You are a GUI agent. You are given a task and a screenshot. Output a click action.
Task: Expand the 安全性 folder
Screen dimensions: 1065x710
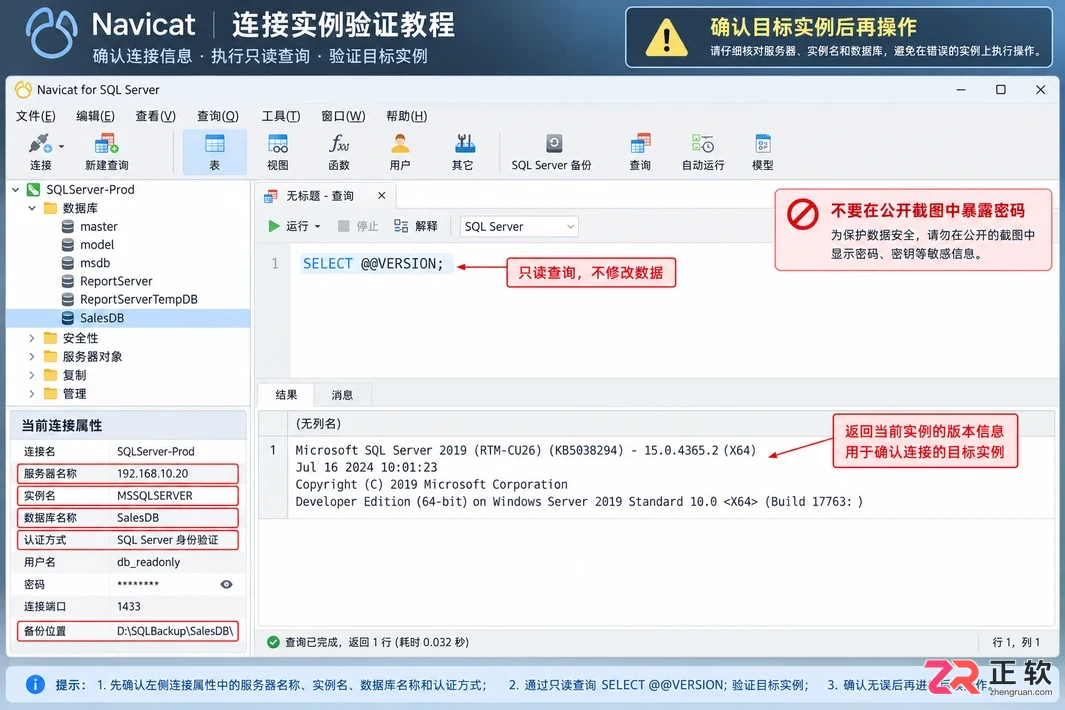tap(32, 338)
